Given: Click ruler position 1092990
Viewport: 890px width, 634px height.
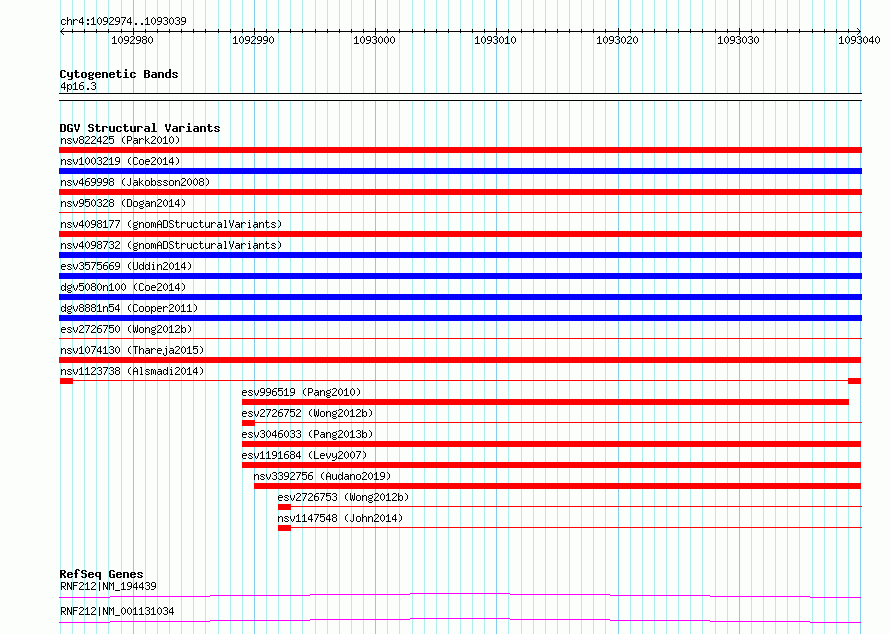Looking at the screenshot, I should [x=253, y=40].
